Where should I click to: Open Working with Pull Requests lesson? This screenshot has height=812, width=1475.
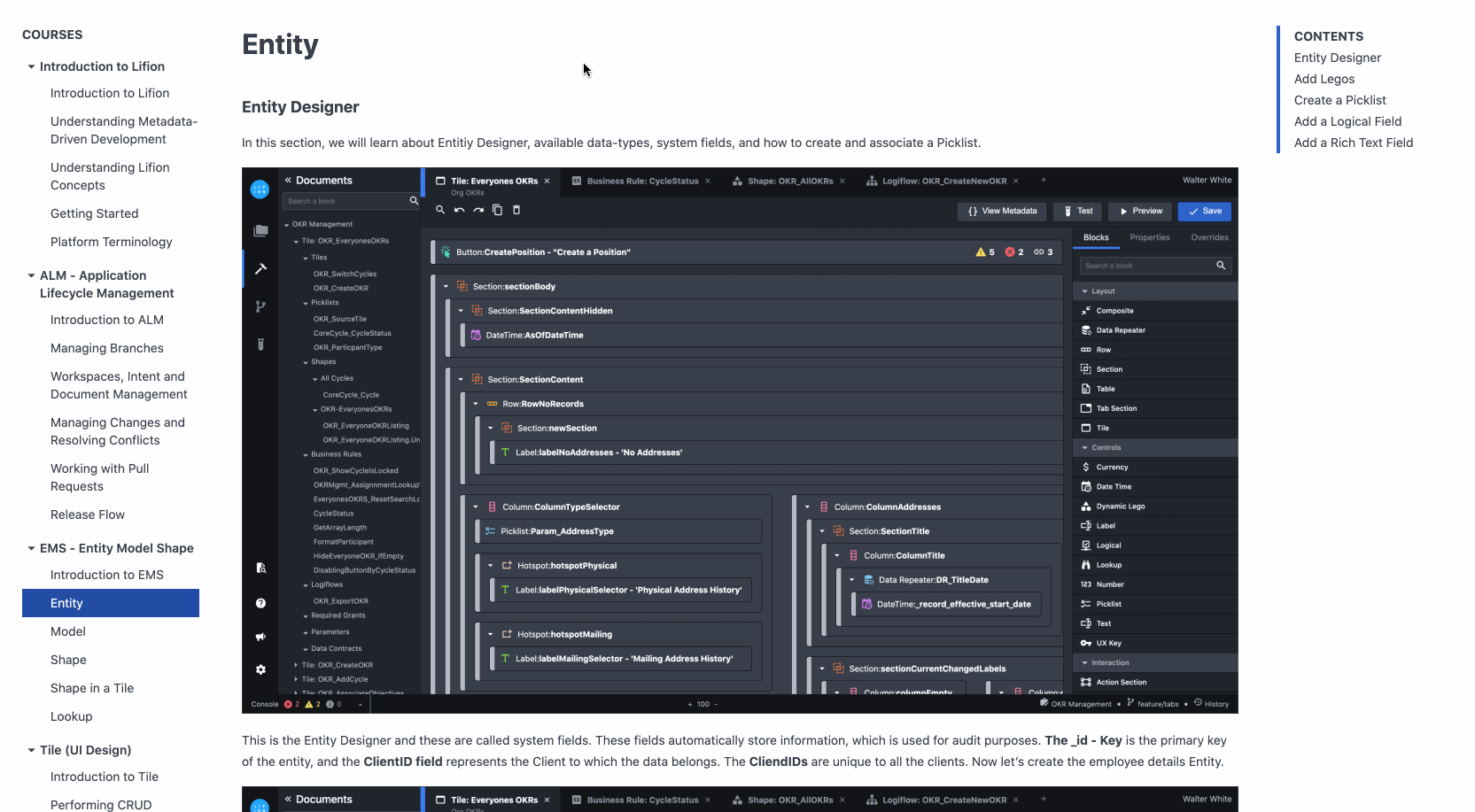click(x=100, y=477)
